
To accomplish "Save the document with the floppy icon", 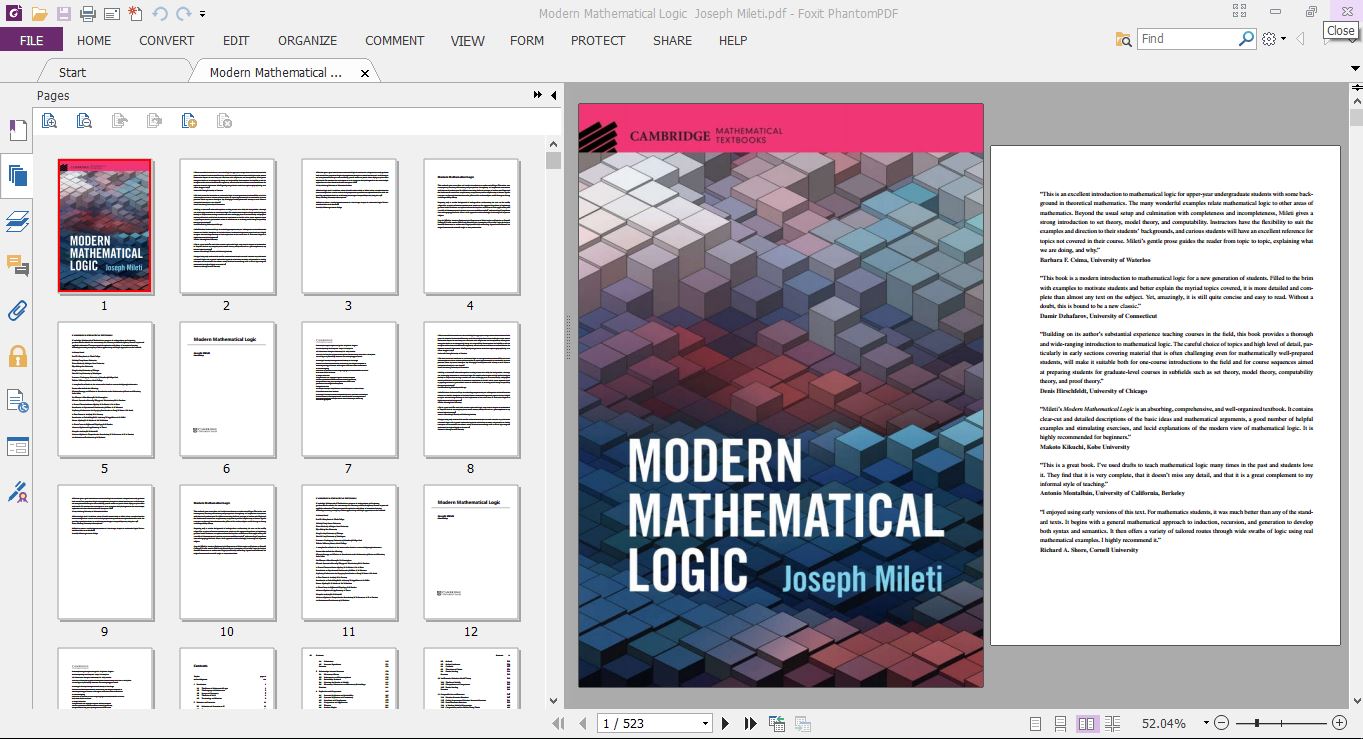I will click(x=64, y=14).
